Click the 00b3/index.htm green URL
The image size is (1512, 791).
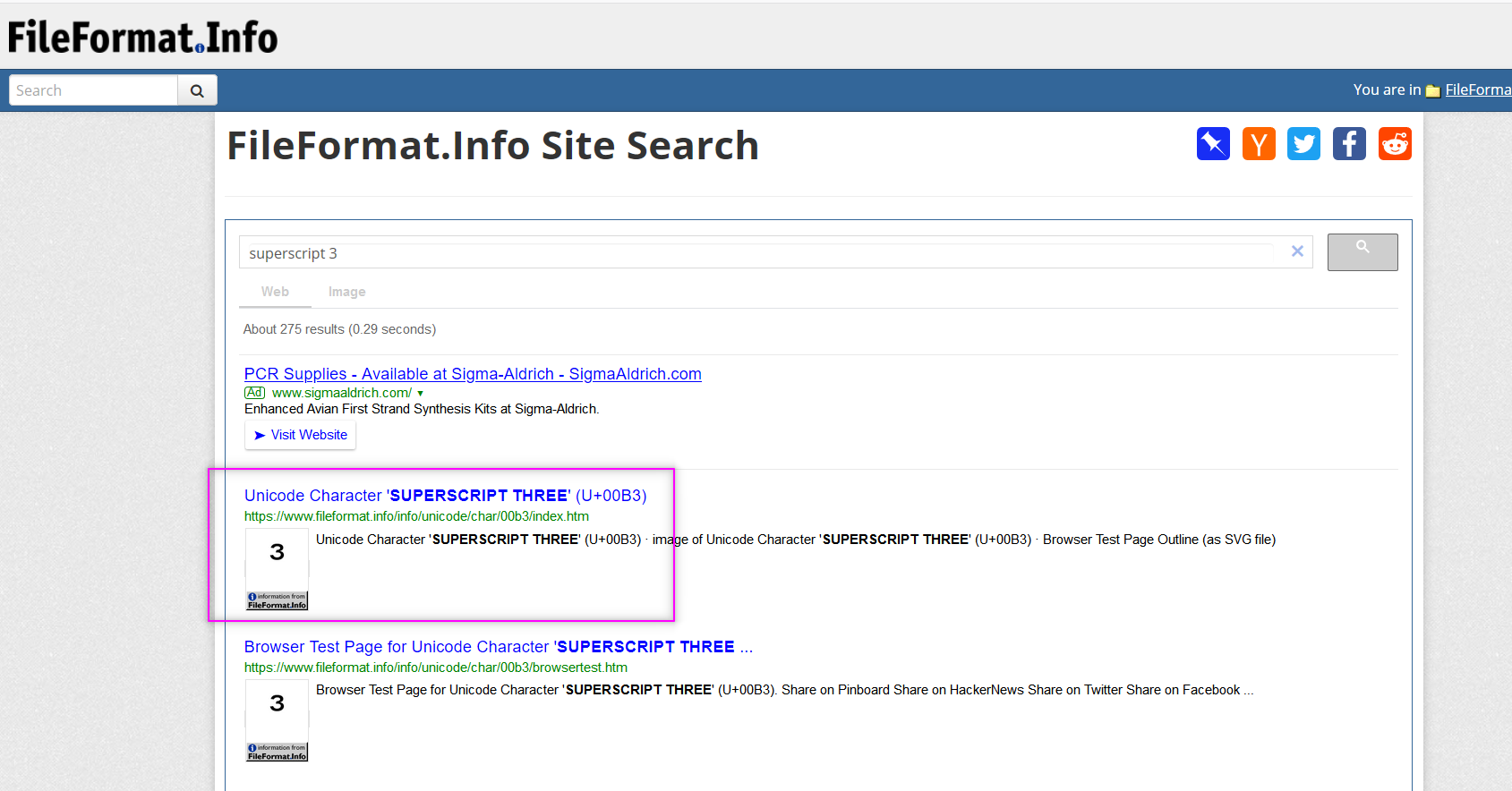(x=416, y=516)
